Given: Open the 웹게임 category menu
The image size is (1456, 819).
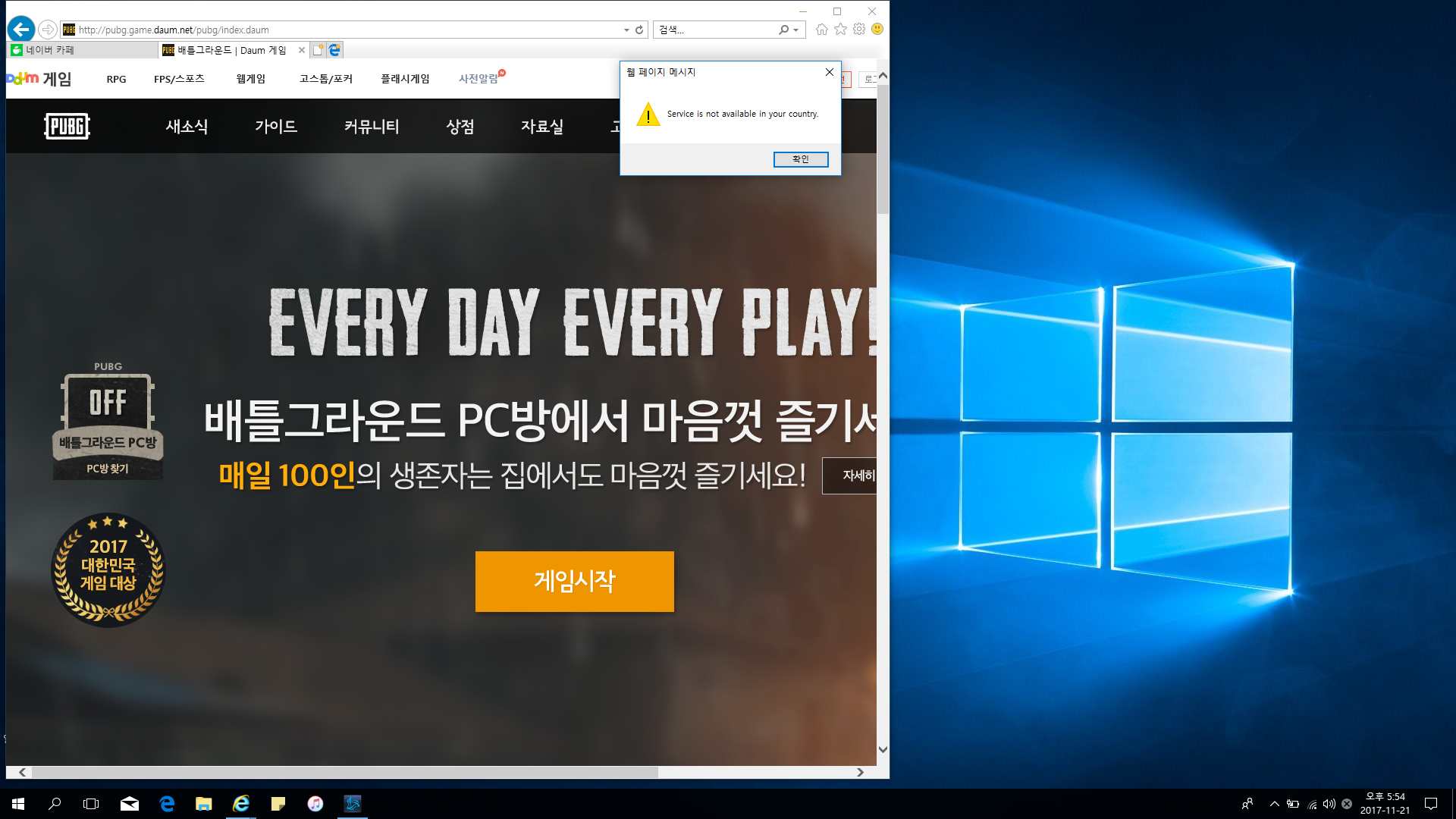Looking at the screenshot, I should click(x=251, y=79).
